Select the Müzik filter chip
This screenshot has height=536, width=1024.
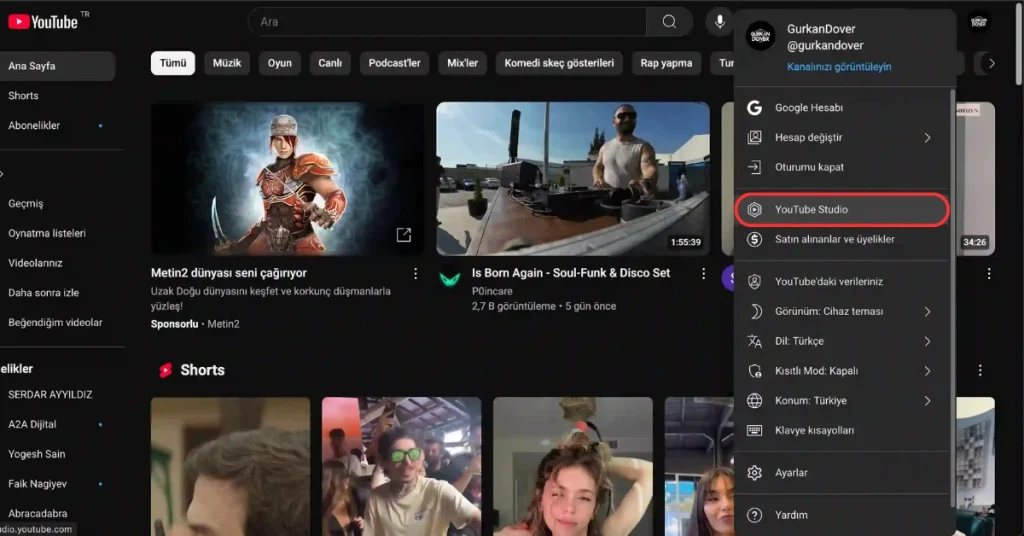[x=227, y=63]
